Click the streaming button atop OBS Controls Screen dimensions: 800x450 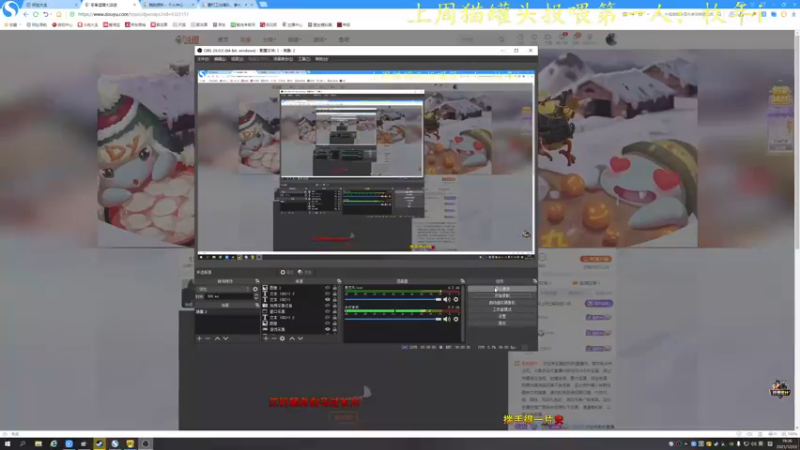tap(502, 289)
